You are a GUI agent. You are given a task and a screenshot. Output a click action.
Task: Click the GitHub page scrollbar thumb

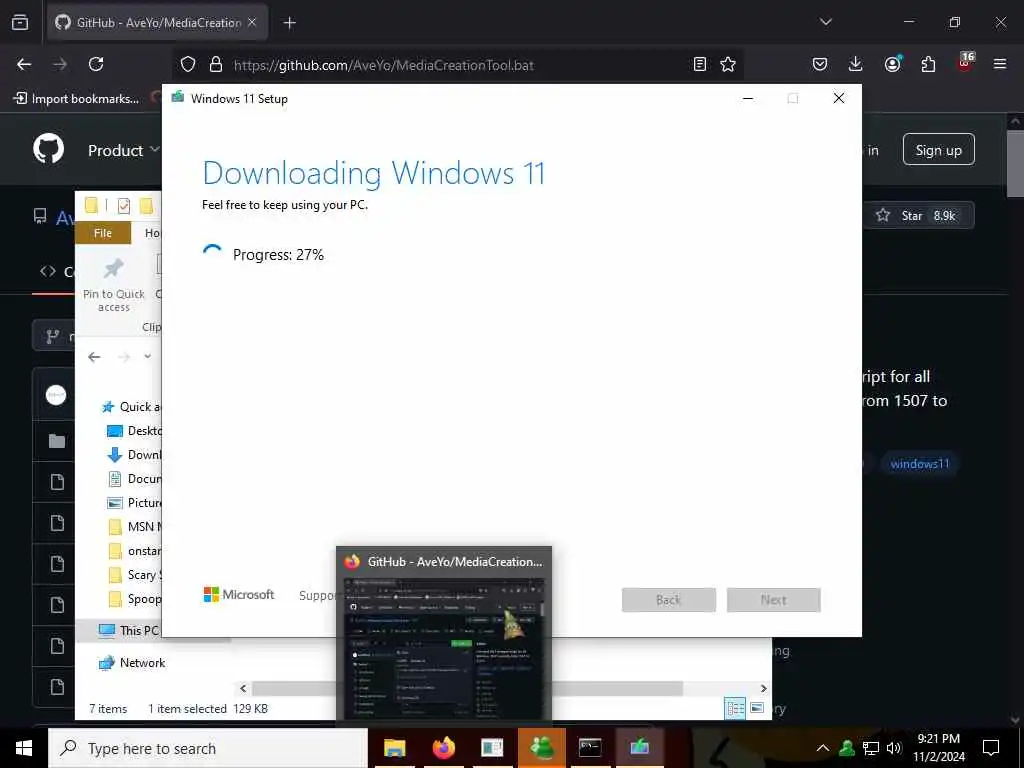pos(1015,163)
